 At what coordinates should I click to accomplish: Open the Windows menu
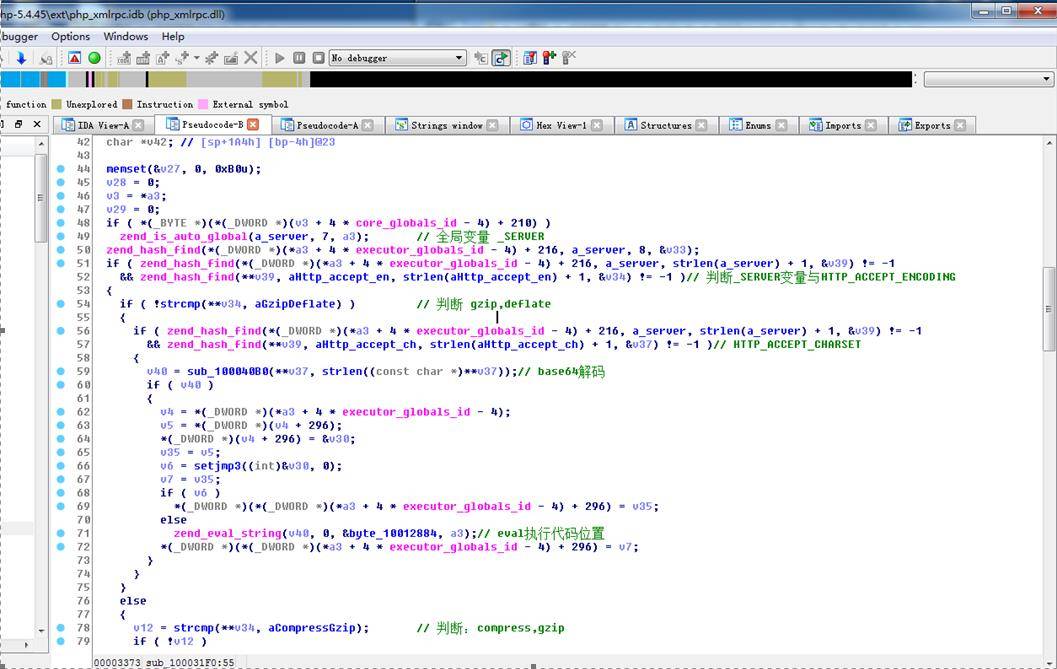coord(125,36)
